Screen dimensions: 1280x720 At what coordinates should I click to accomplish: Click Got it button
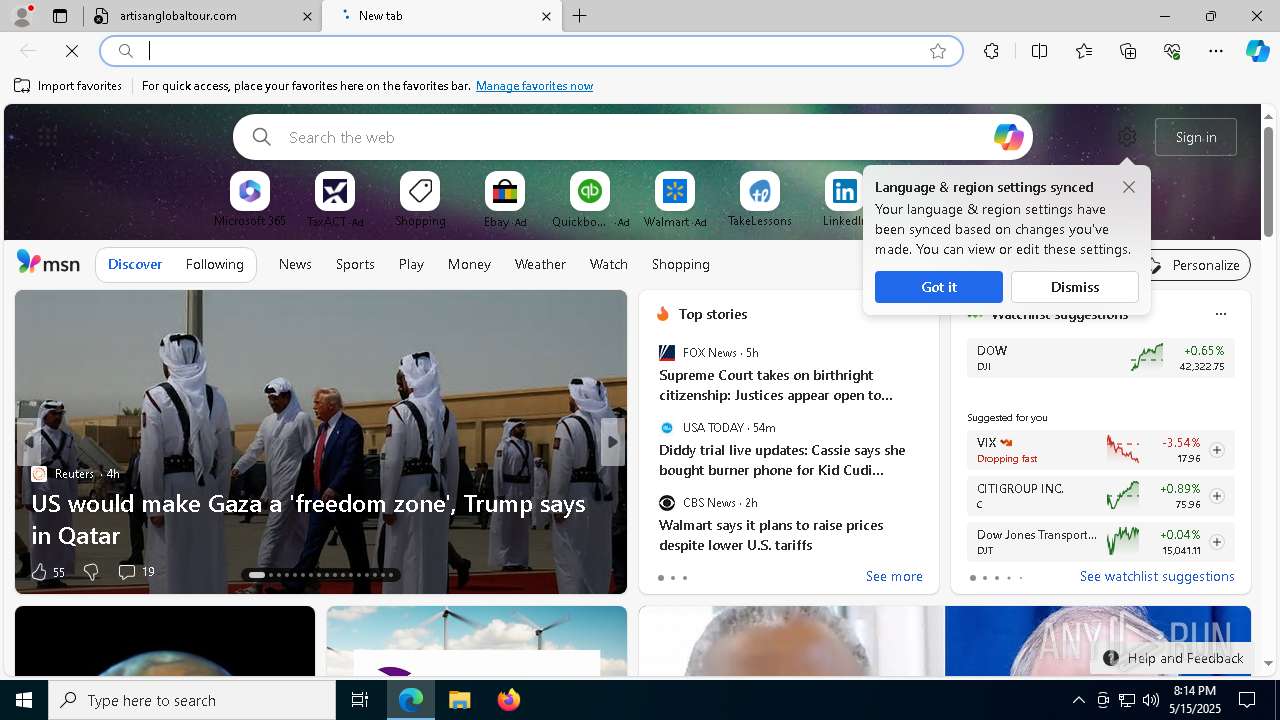click(x=939, y=287)
